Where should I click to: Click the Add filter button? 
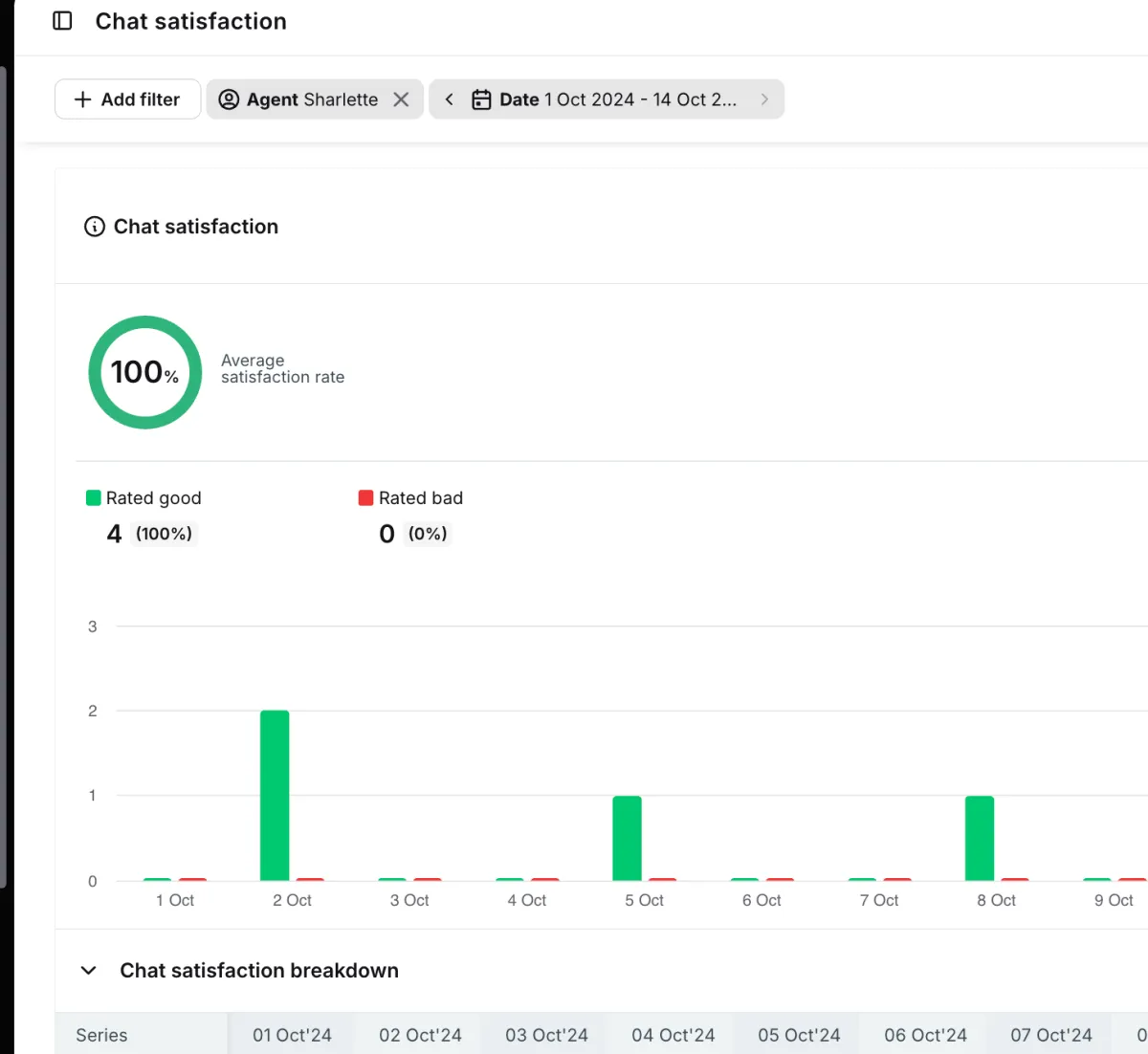pos(128,99)
